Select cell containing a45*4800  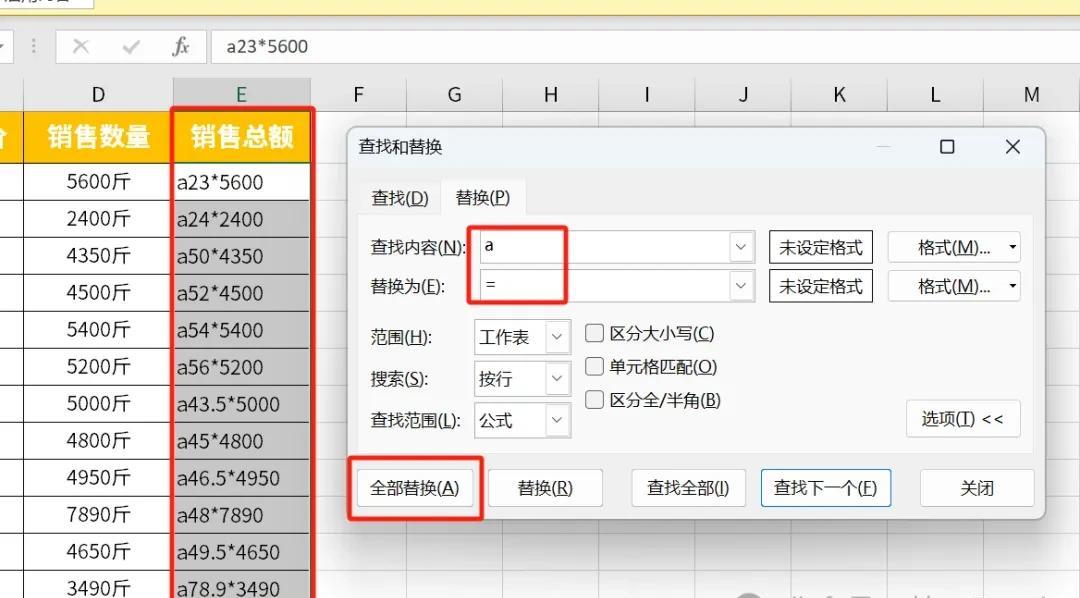click(241, 441)
